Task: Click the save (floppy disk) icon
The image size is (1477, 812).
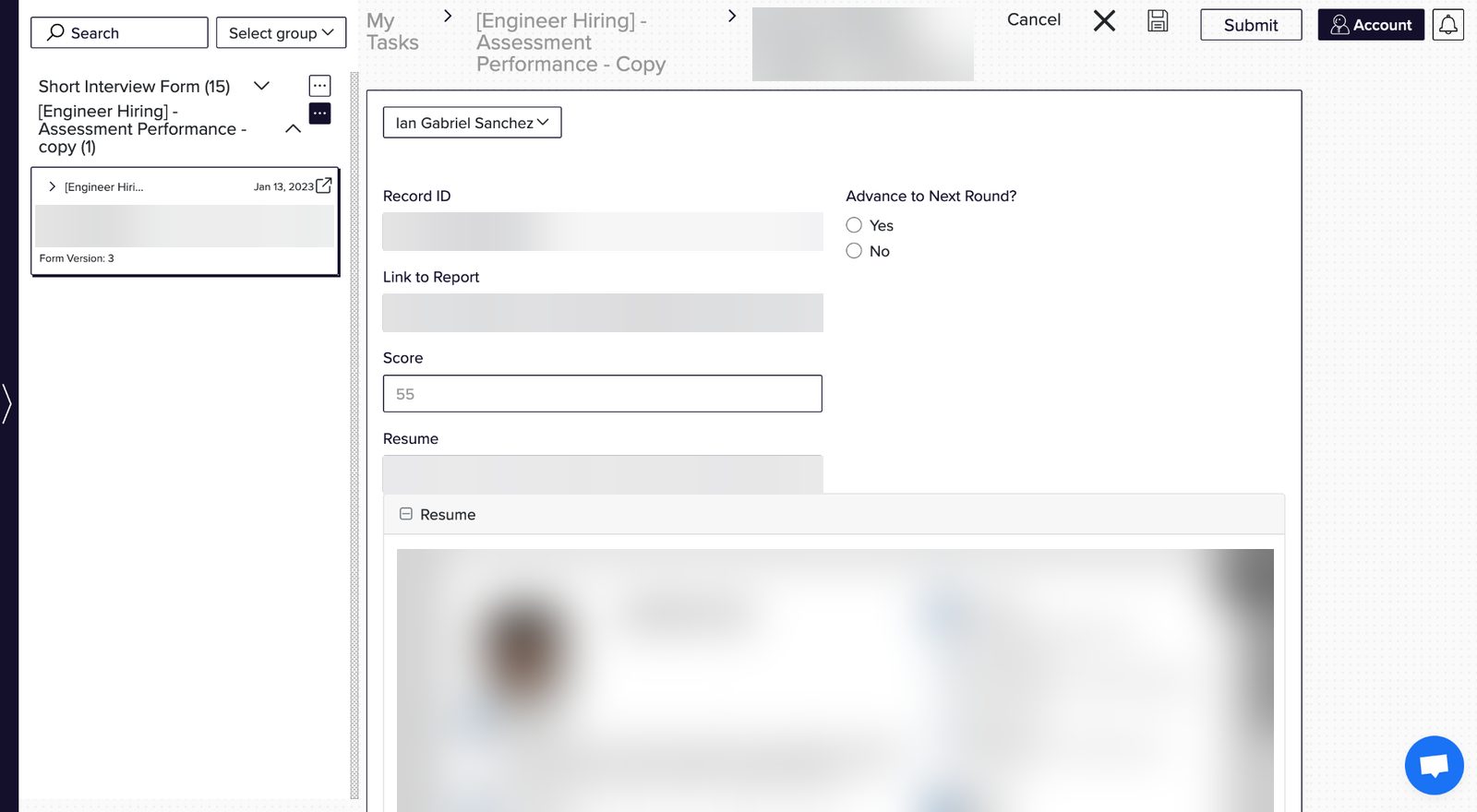Action: (x=1158, y=21)
